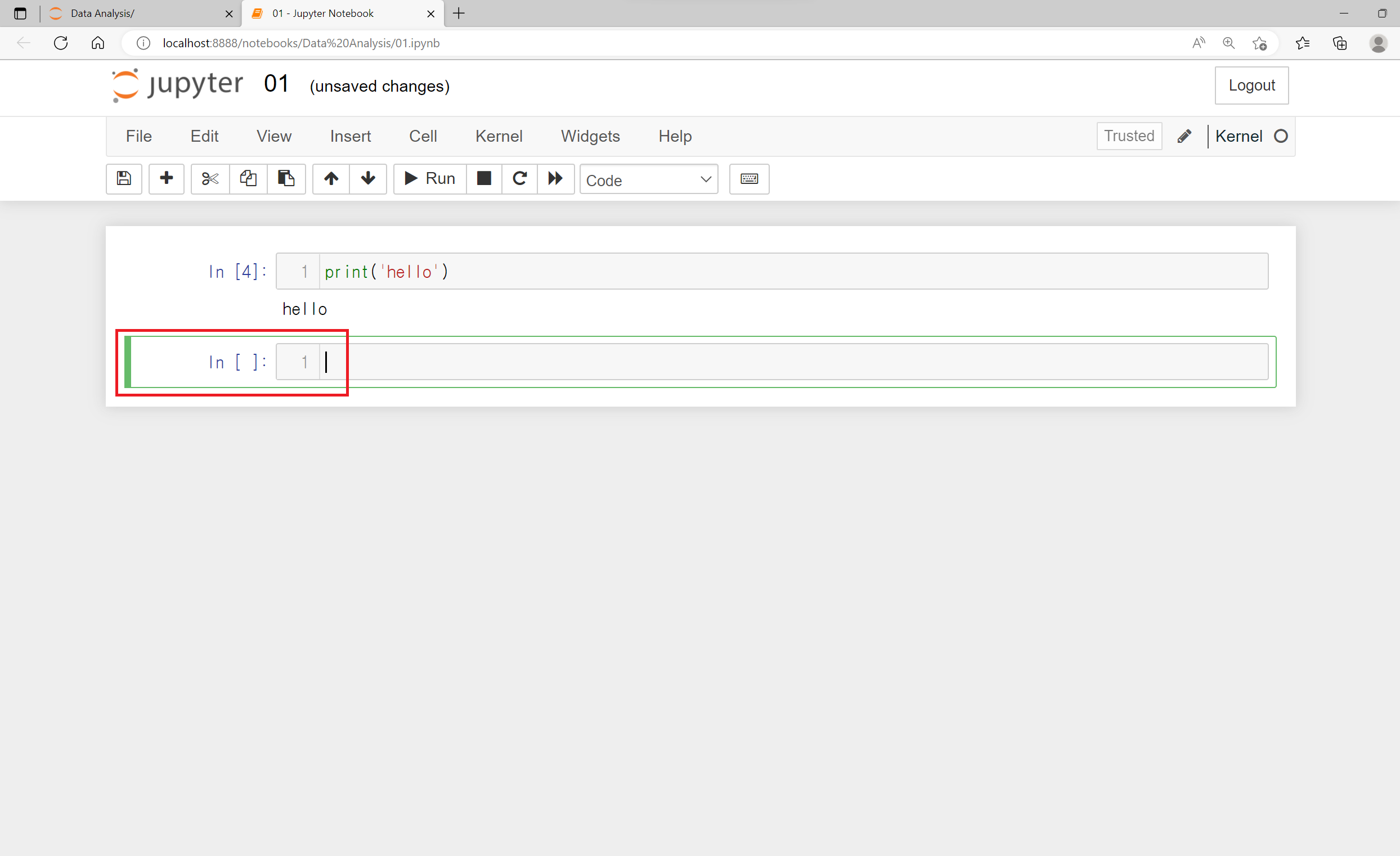Click the Logout button
Image resolution: width=1400 pixels, height=856 pixels.
click(x=1251, y=85)
